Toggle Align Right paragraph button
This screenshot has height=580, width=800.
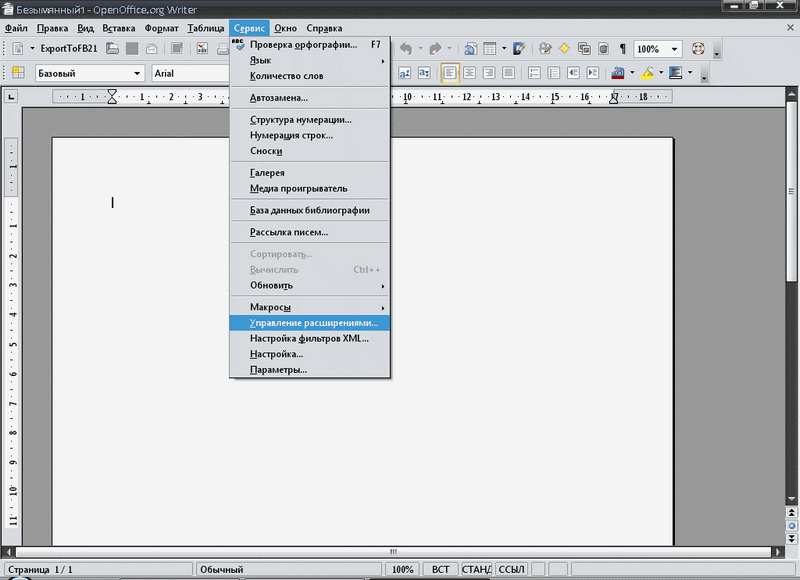489,73
